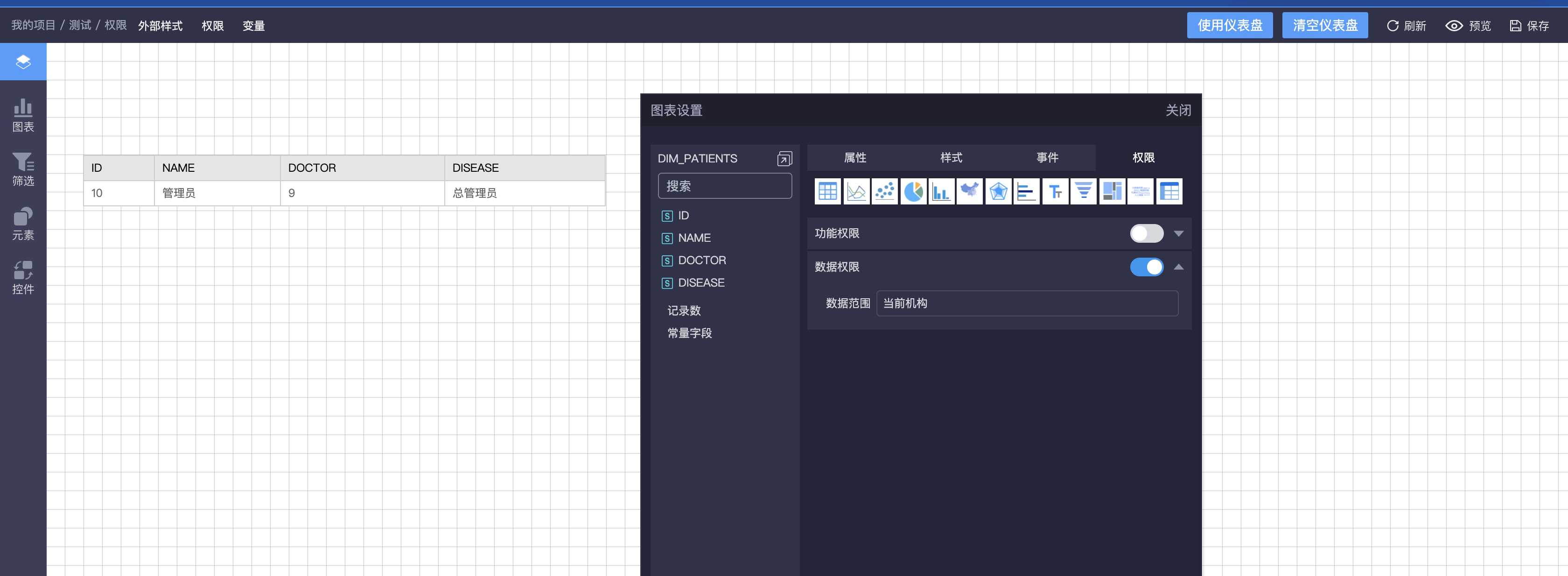The height and width of the screenshot is (576, 1568).
Task: Select the pie chart type
Action: [x=913, y=191]
